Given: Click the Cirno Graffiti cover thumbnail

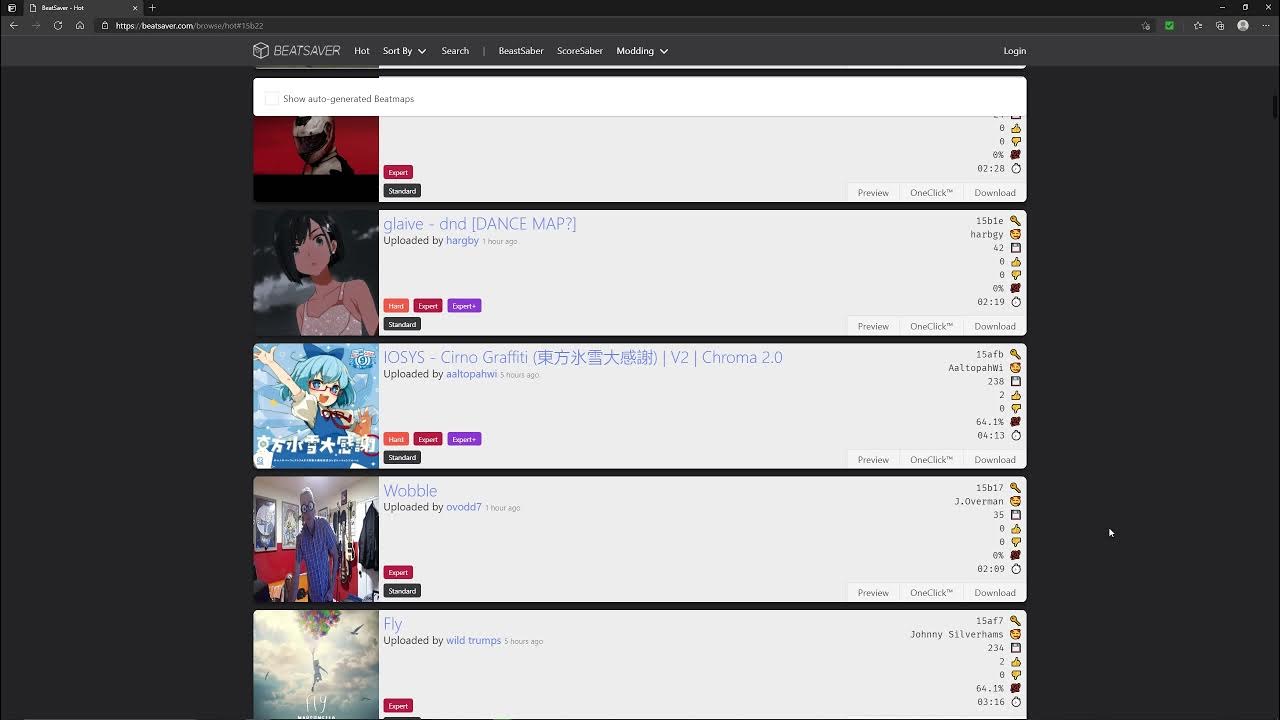Looking at the screenshot, I should coord(316,406).
